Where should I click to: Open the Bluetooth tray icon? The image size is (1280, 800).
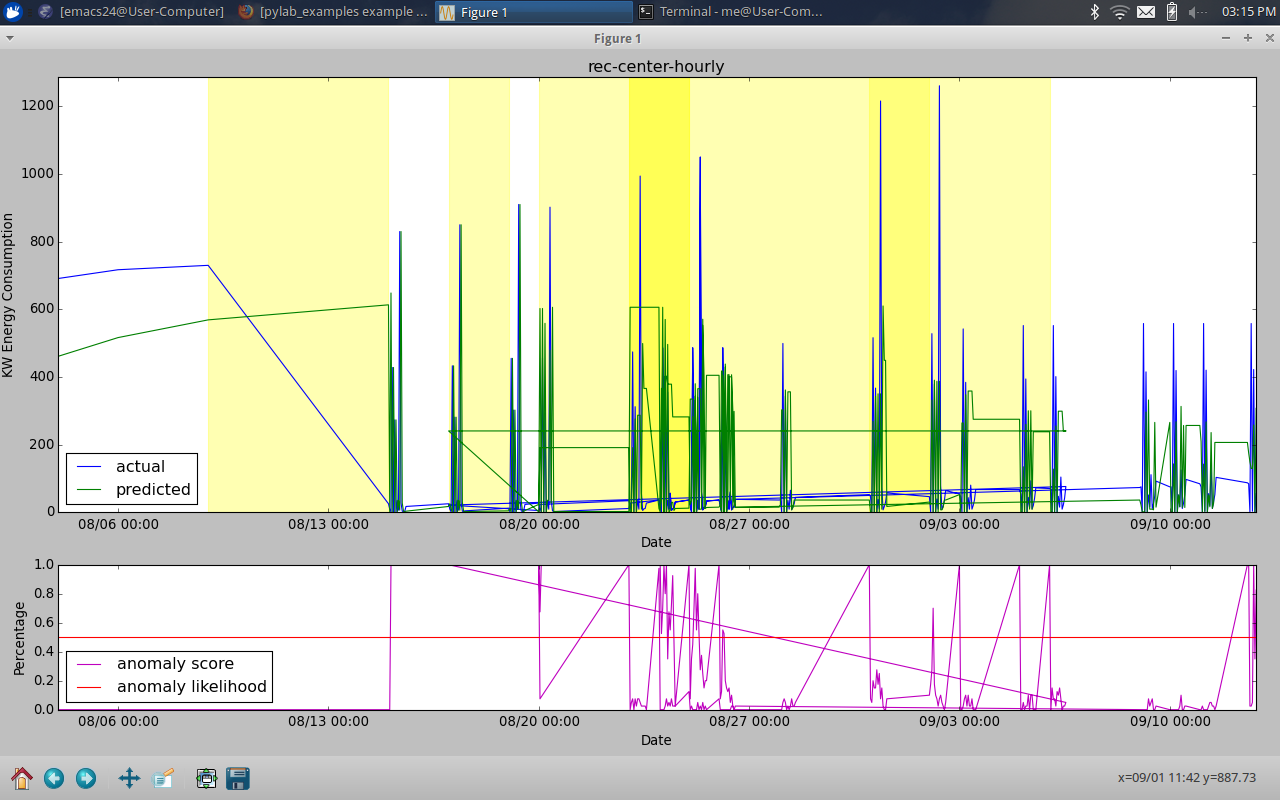1095,12
